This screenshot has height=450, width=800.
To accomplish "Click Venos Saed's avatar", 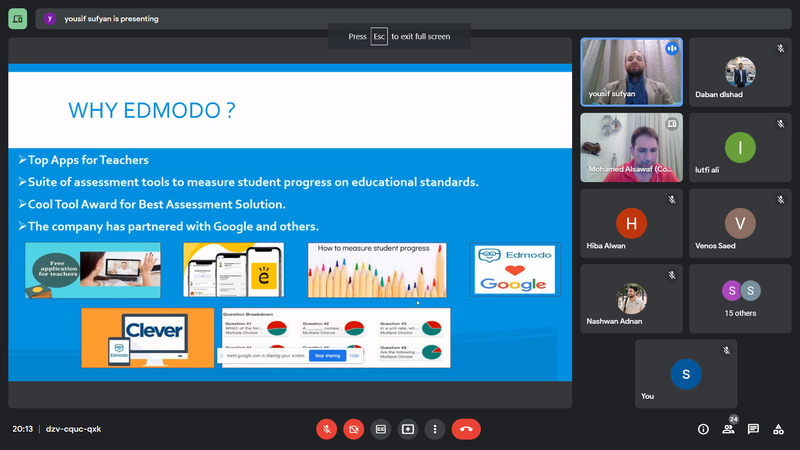I will pyautogui.click(x=740, y=223).
